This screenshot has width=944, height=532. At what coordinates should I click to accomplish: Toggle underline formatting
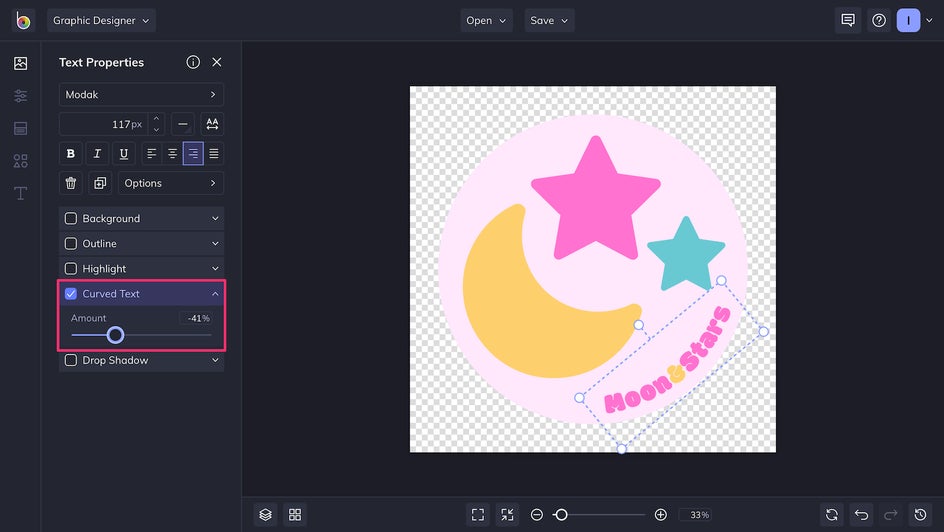tap(123, 153)
